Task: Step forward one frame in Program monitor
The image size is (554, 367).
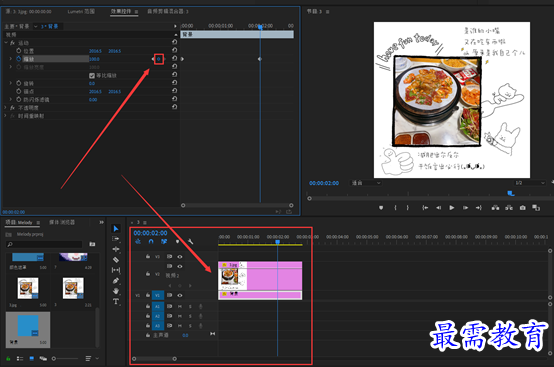Action: pyautogui.click(x=465, y=208)
